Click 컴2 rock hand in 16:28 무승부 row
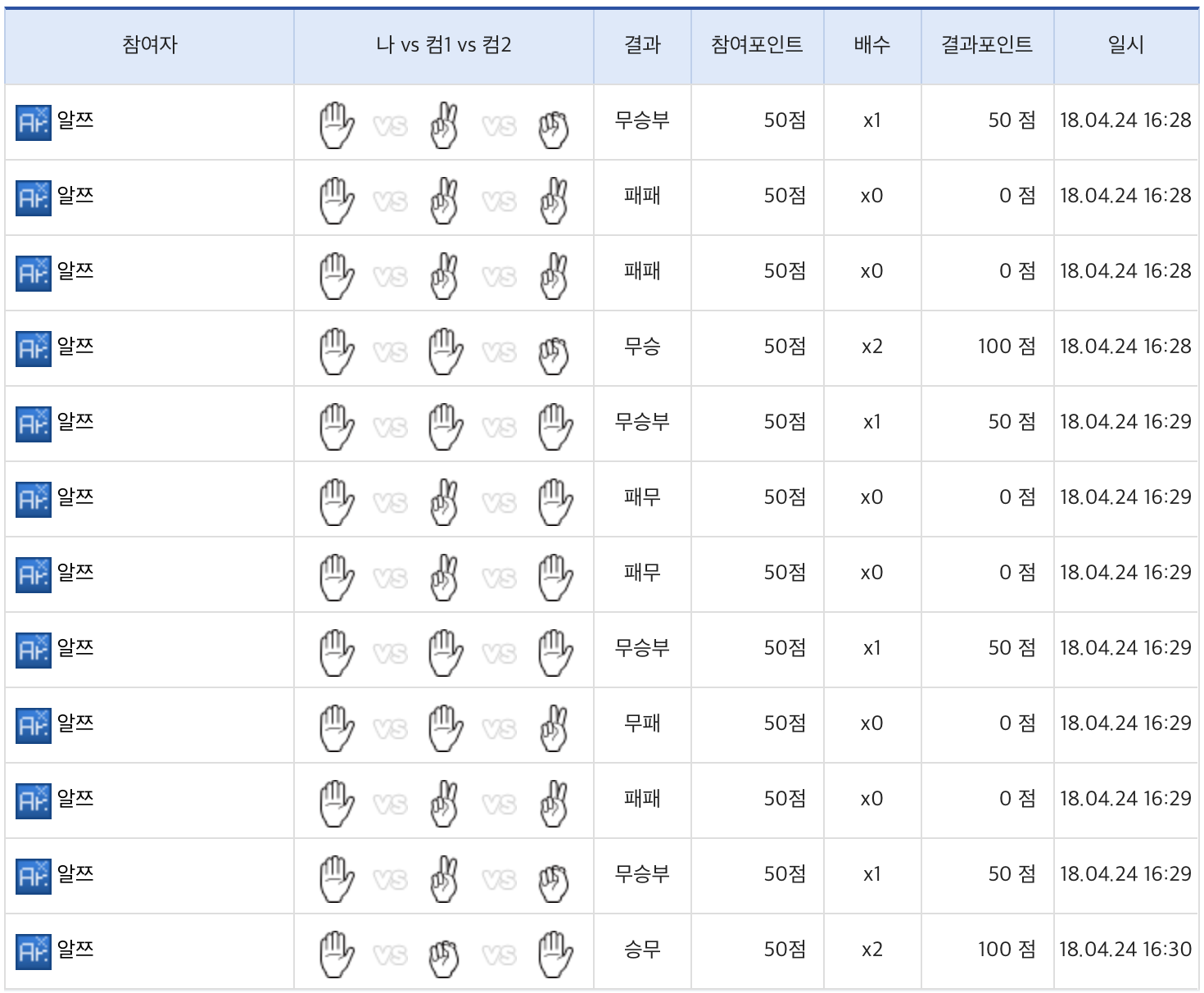Viewport: 1204px width, 993px height. pos(554,128)
